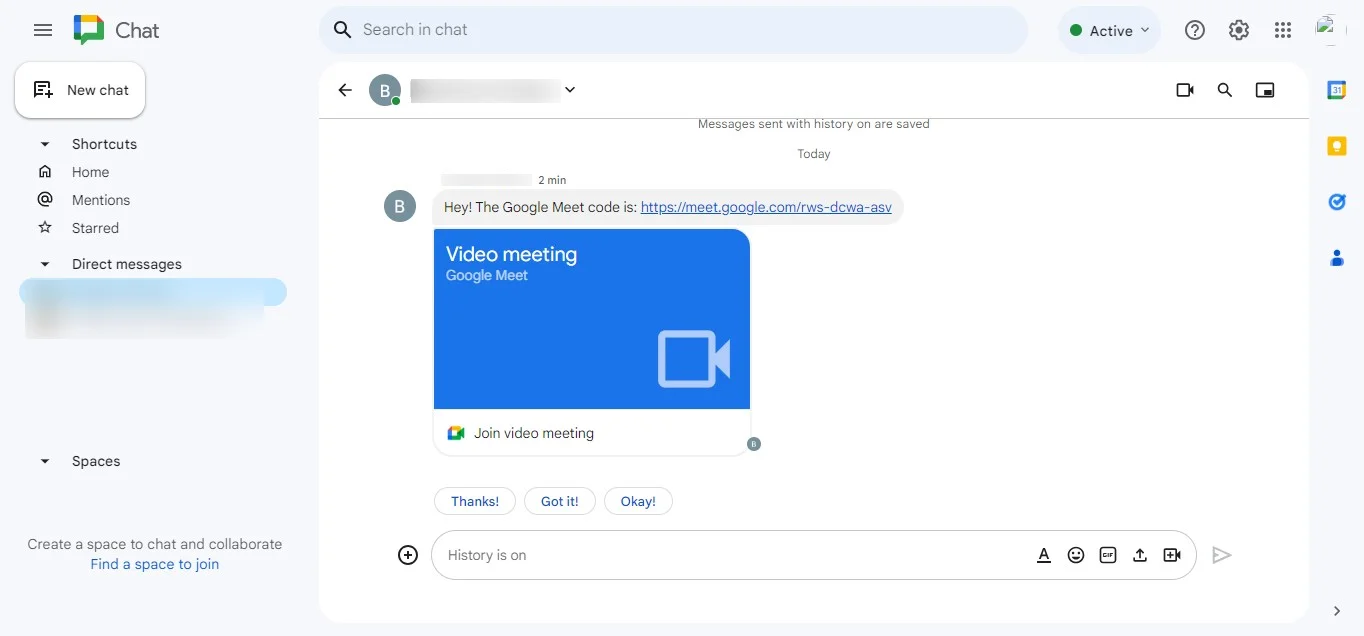The width and height of the screenshot is (1364, 636).
Task: Upload a file to the chat
Action: [1140, 555]
